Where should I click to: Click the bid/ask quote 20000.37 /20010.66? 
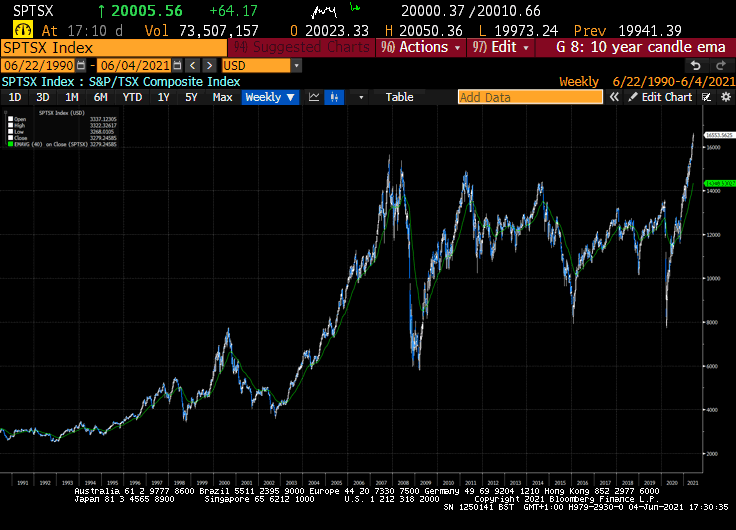pos(471,11)
